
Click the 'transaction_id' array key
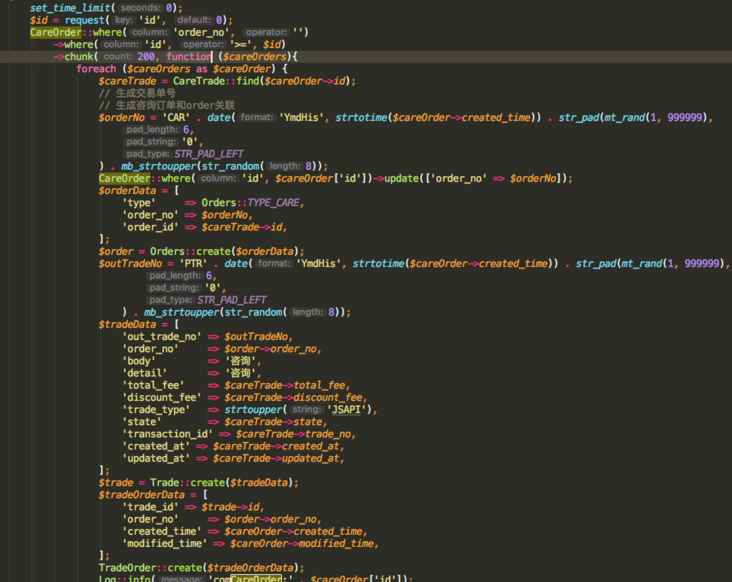tap(166, 433)
